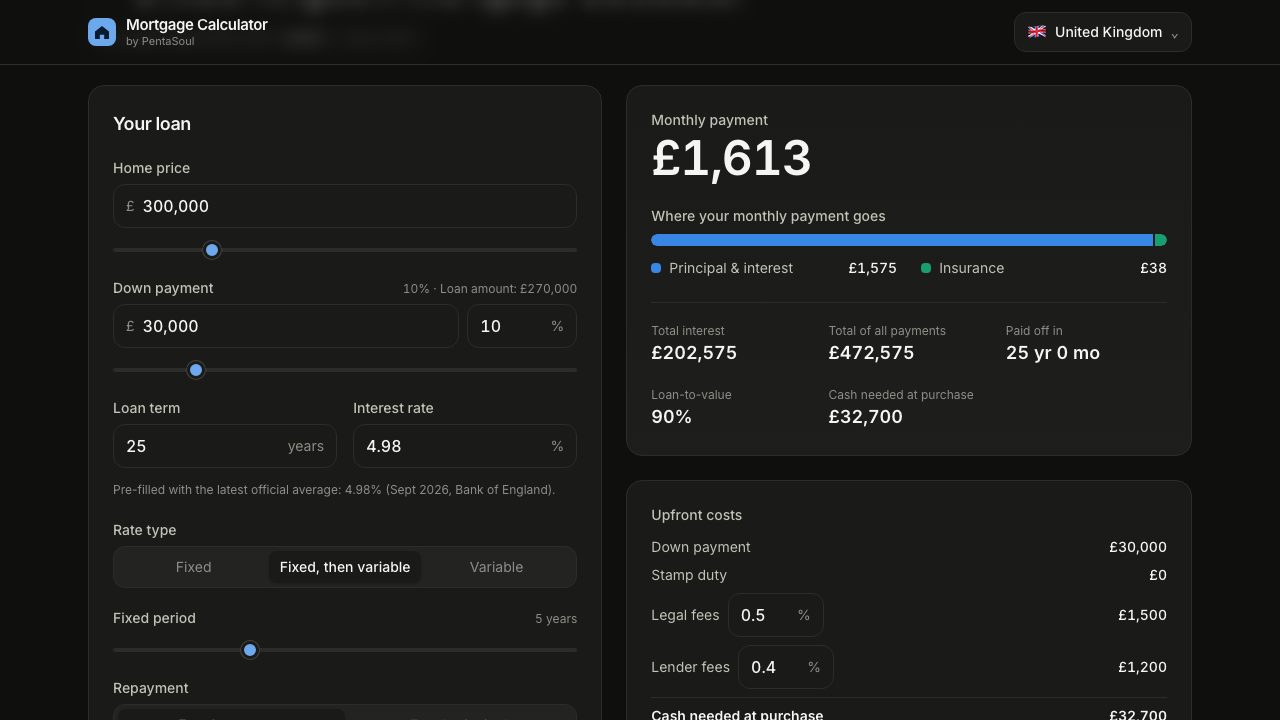The width and height of the screenshot is (1280, 720).
Task: Click the Bank of England pre-filled rate note
Action: [334, 490]
